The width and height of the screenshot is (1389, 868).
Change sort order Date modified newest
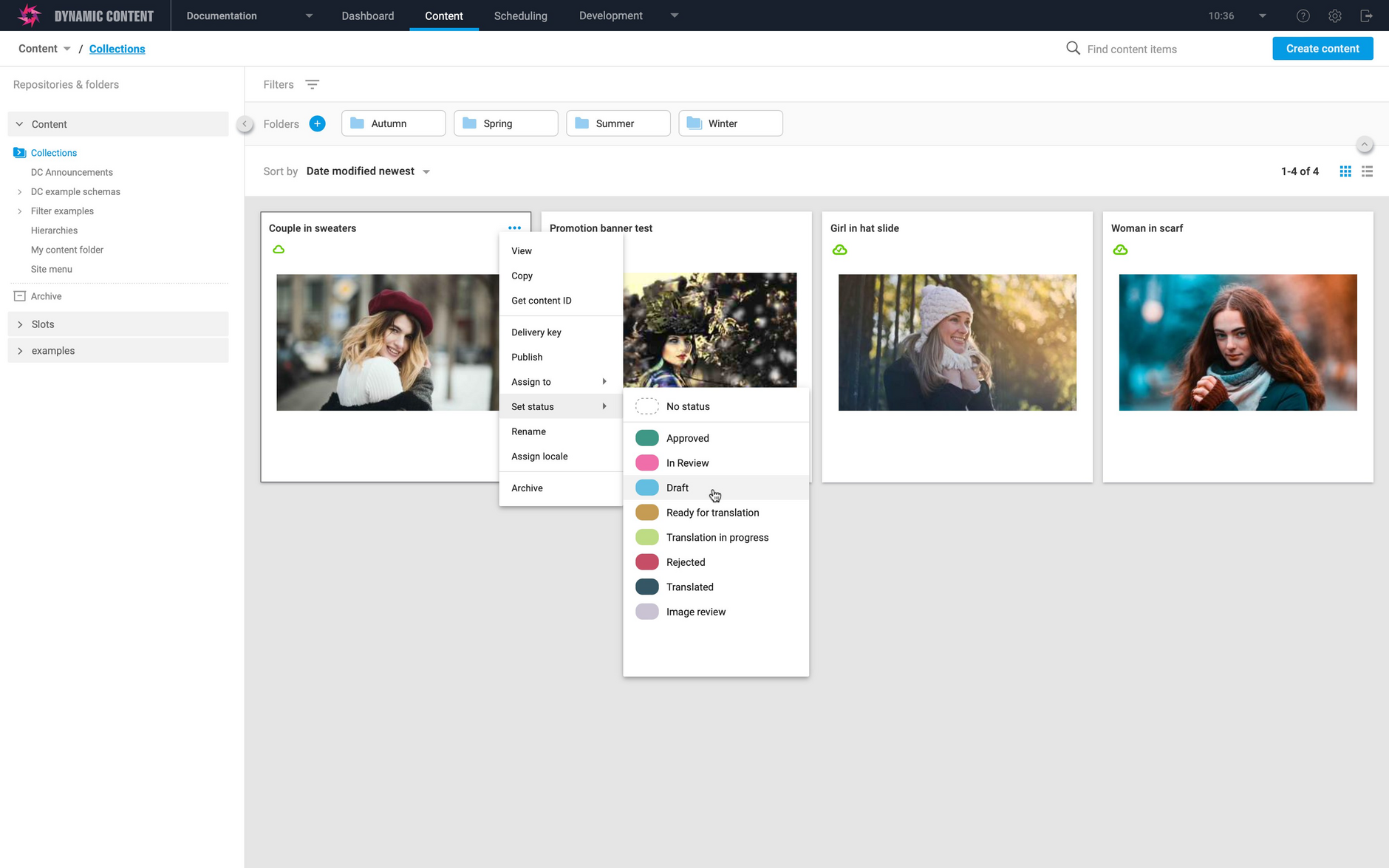(368, 171)
